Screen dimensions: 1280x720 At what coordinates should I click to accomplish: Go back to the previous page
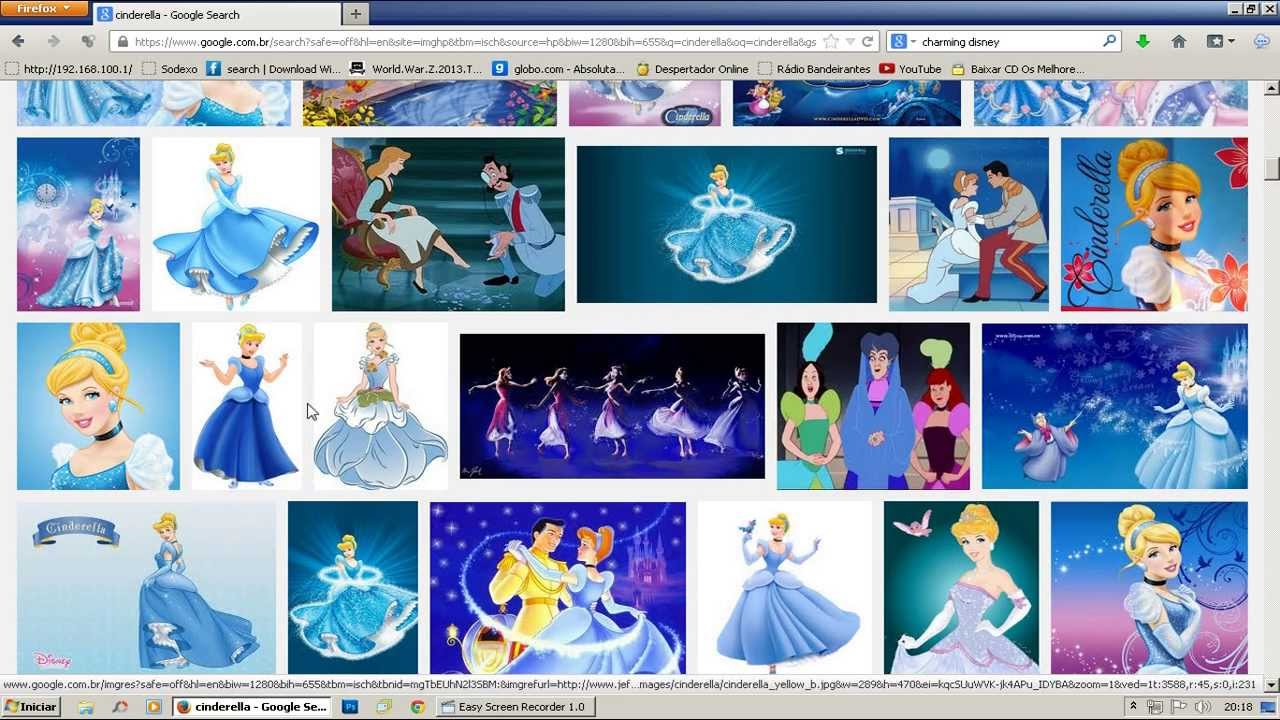point(18,42)
